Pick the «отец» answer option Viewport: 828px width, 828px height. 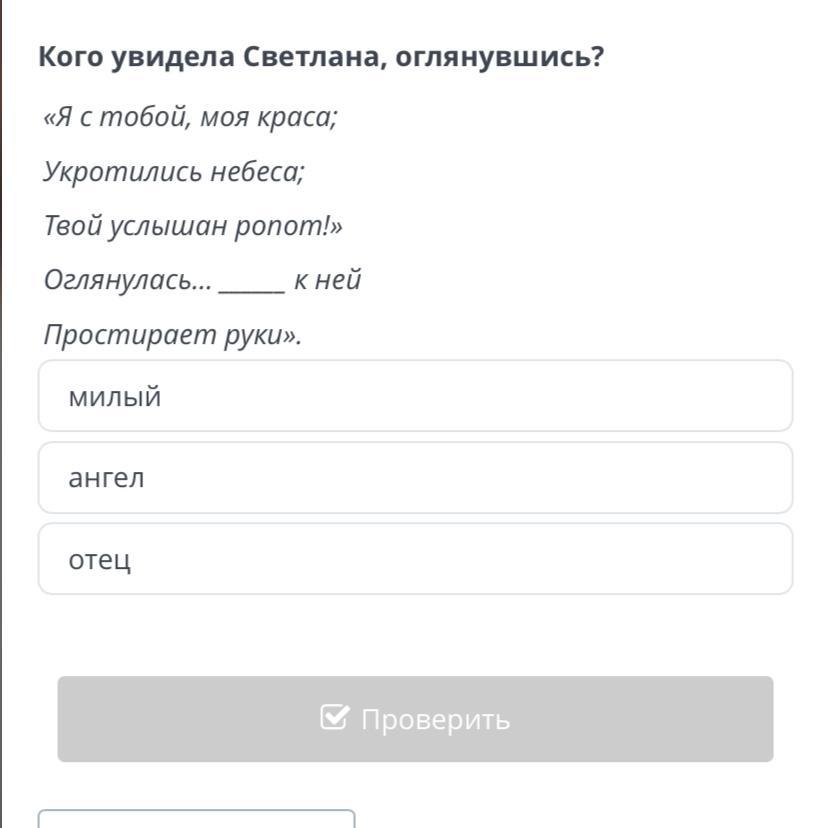click(x=415, y=559)
